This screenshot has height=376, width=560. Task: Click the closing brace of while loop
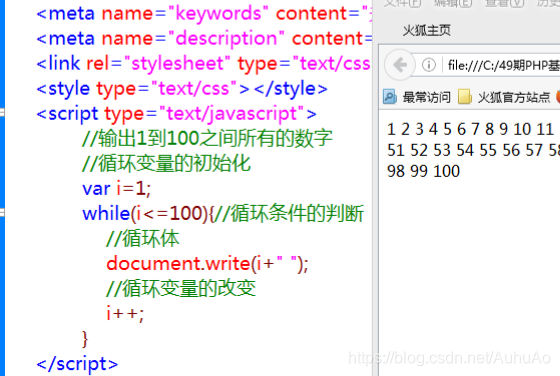(85, 339)
